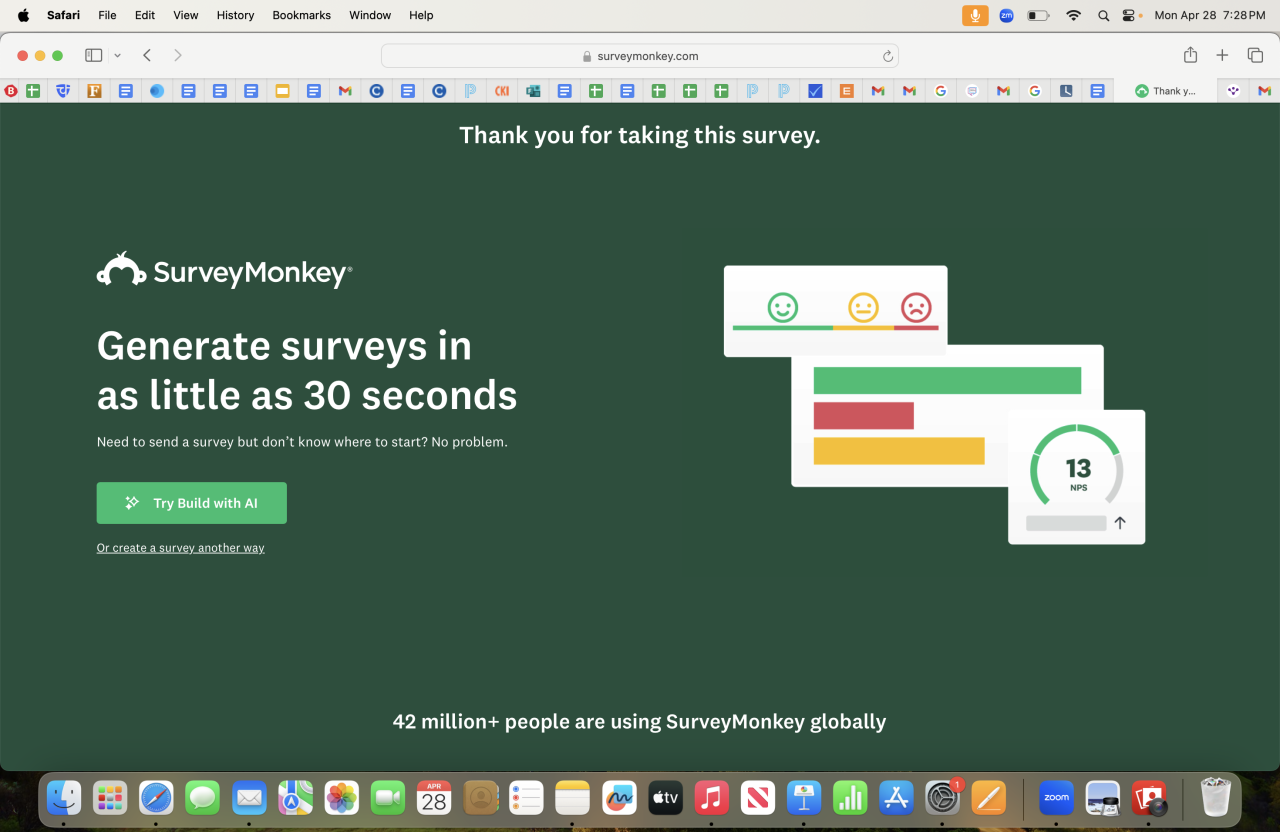Add a new tab with the plus icon
1280x832 pixels.
click(x=1222, y=56)
